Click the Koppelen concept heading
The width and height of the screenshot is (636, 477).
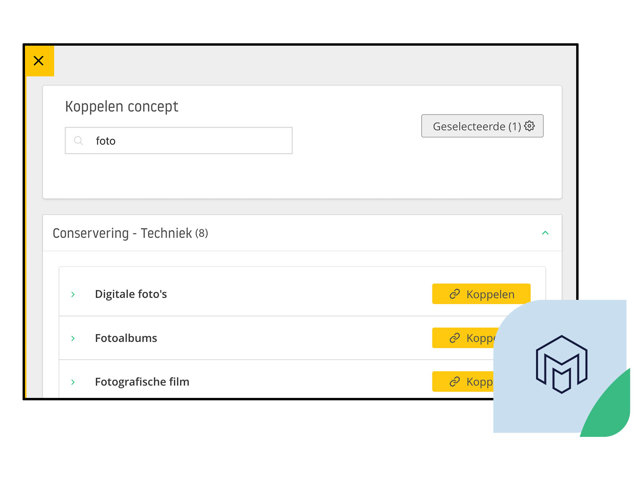122,107
